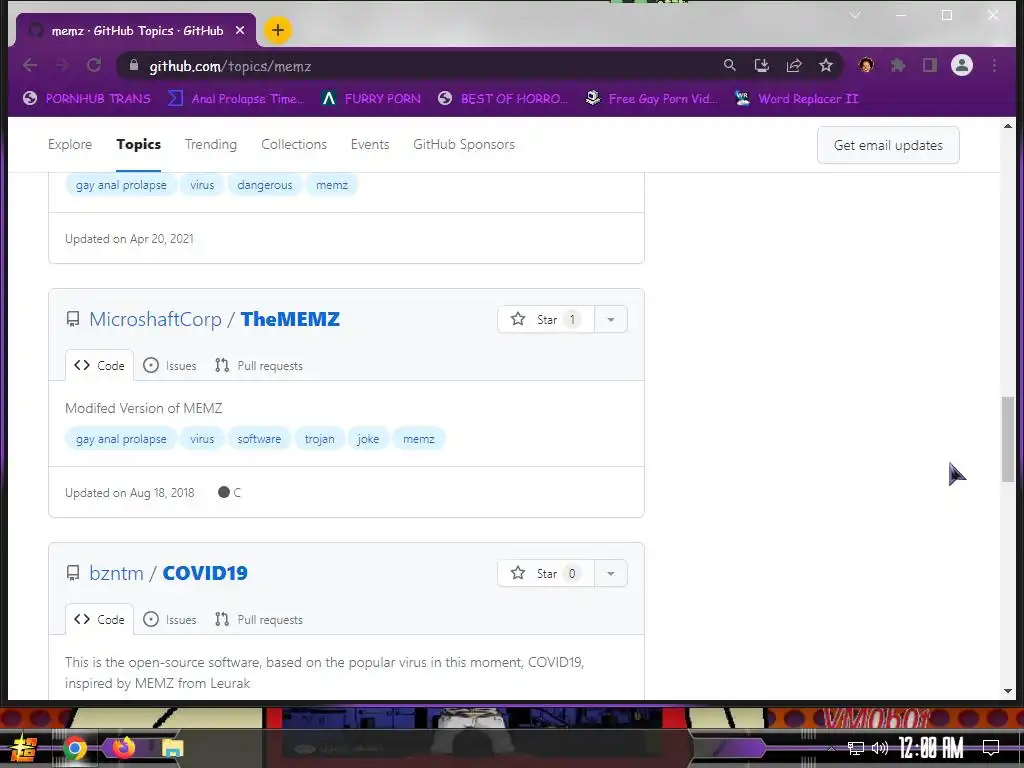1024x768 pixels.
Task: Click memz topic tag on TheMEMZ card
Action: tap(419, 439)
